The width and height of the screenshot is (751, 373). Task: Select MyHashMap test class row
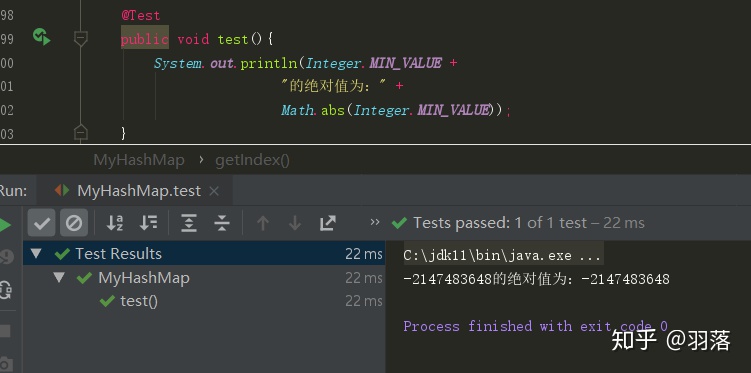[204, 277]
